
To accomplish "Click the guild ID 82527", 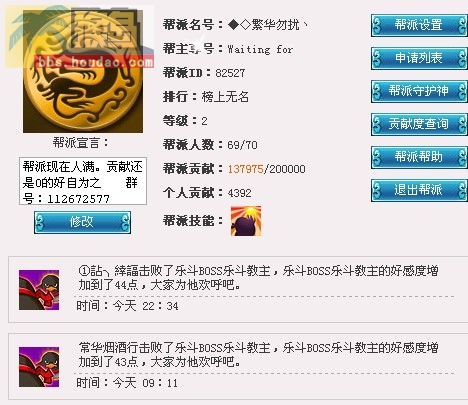I will pos(230,73).
